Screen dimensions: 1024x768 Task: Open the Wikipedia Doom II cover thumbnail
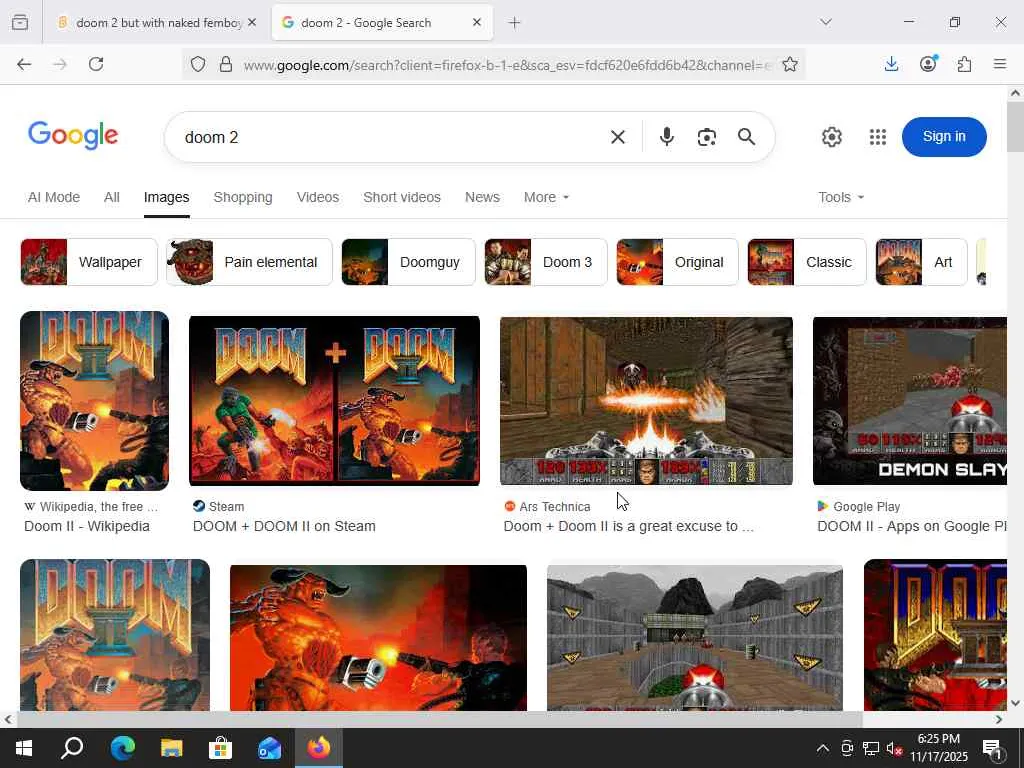[x=95, y=400]
